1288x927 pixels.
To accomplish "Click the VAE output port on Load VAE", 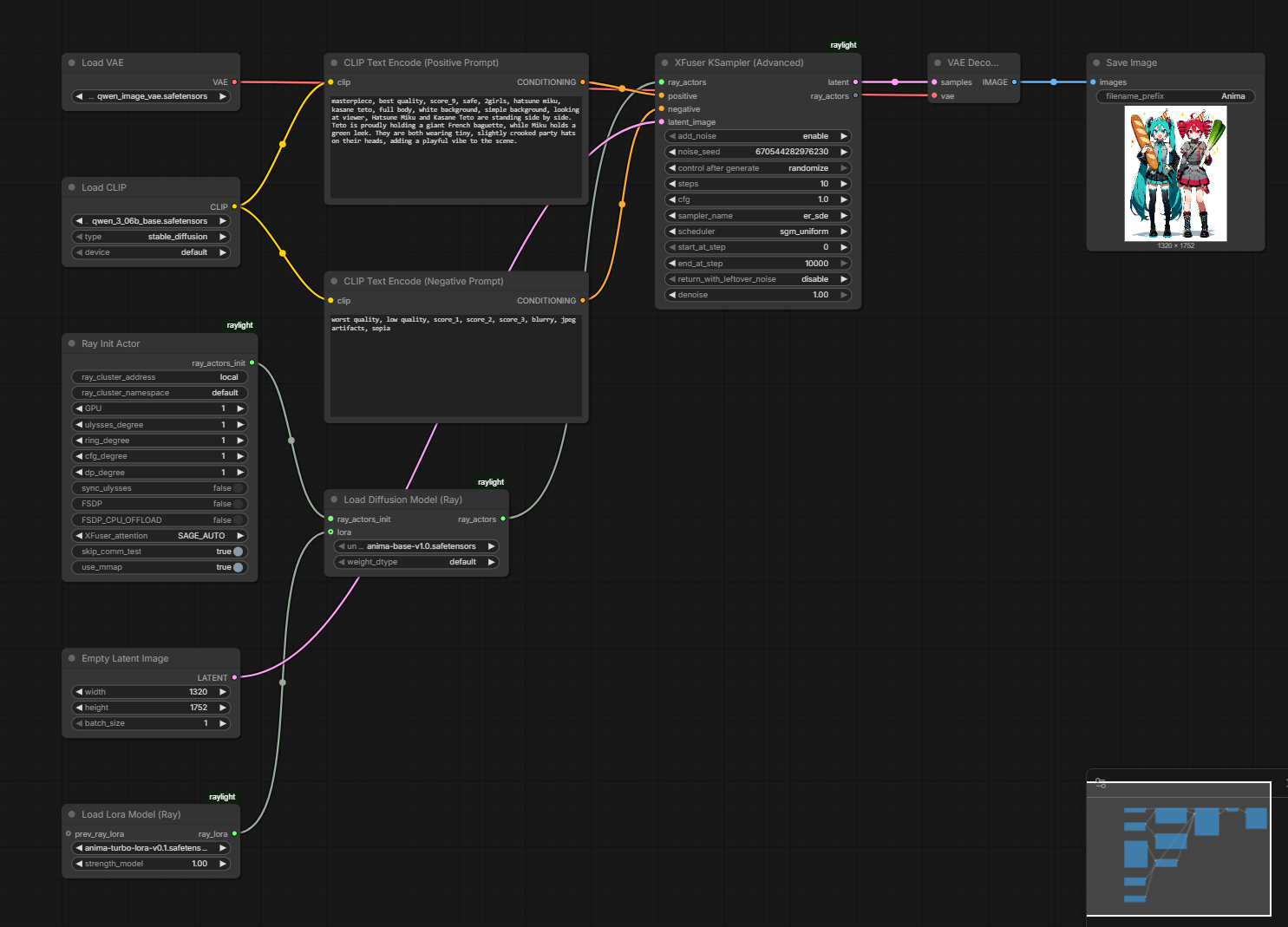I will 234,82.
